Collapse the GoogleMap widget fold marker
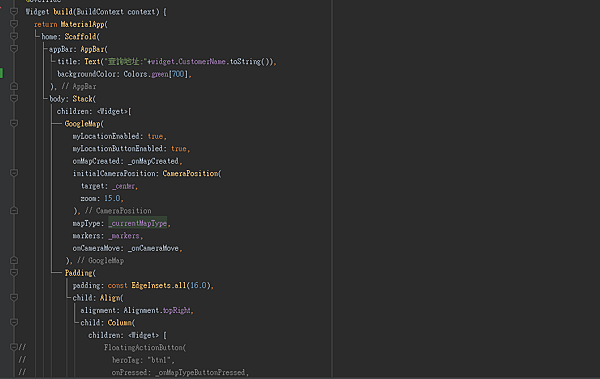 pyautogui.click(x=14, y=124)
